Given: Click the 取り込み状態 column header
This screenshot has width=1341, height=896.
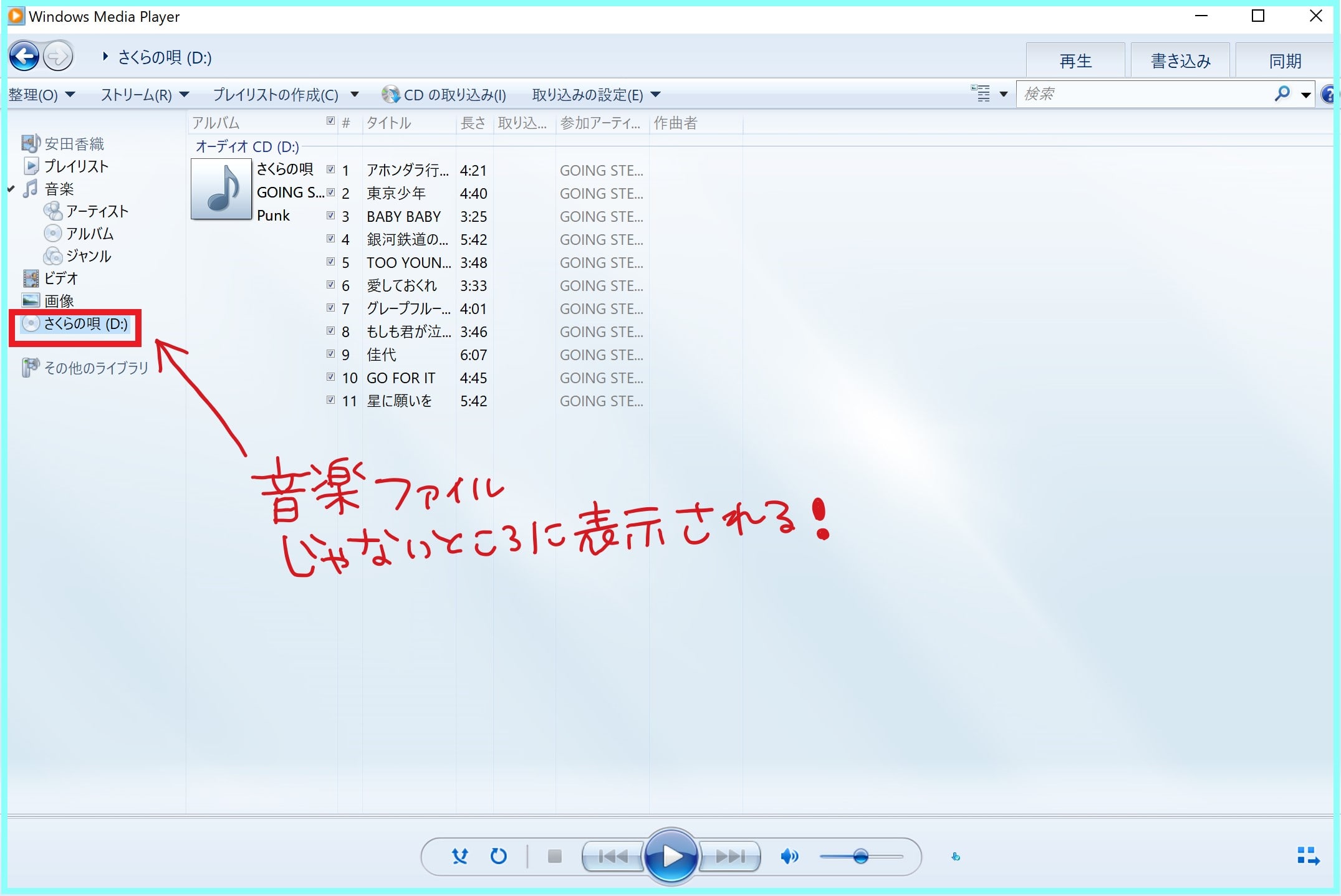Looking at the screenshot, I should (524, 123).
